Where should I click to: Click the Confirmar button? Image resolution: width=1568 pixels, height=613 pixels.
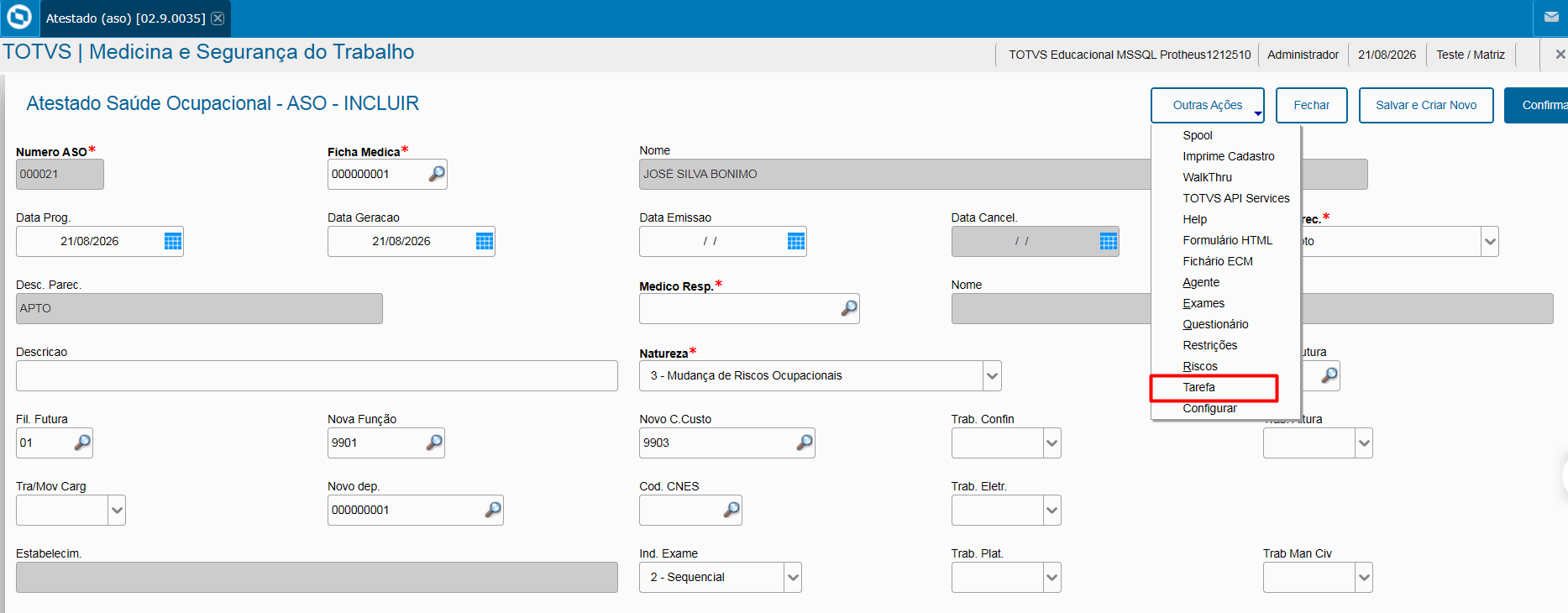pyautogui.click(x=1536, y=105)
